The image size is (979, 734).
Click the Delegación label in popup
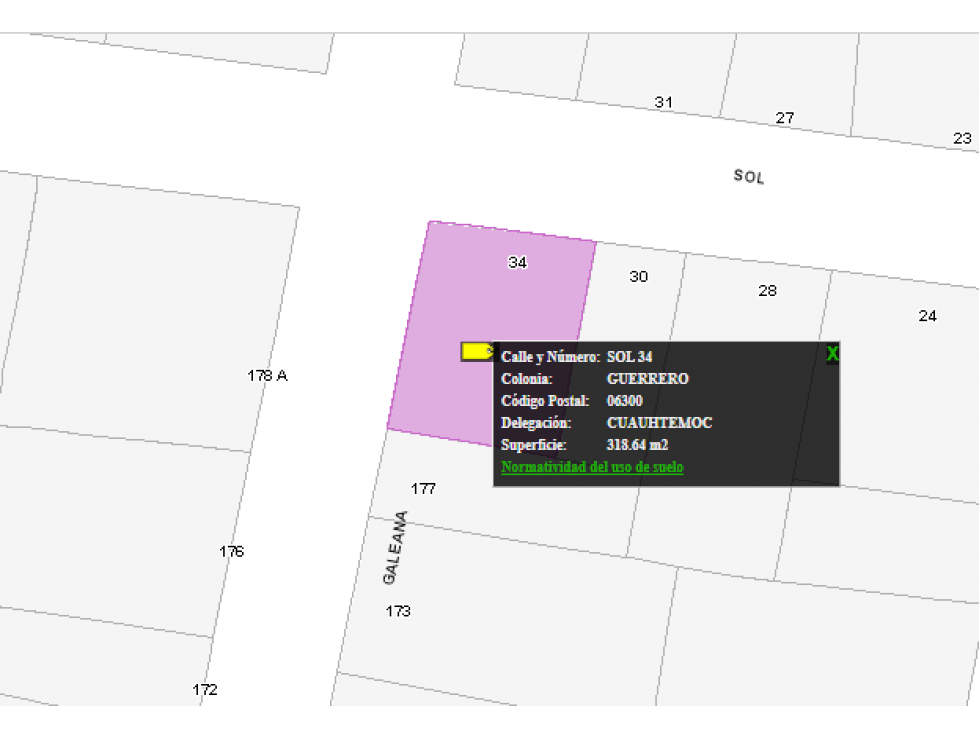tap(536, 423)
